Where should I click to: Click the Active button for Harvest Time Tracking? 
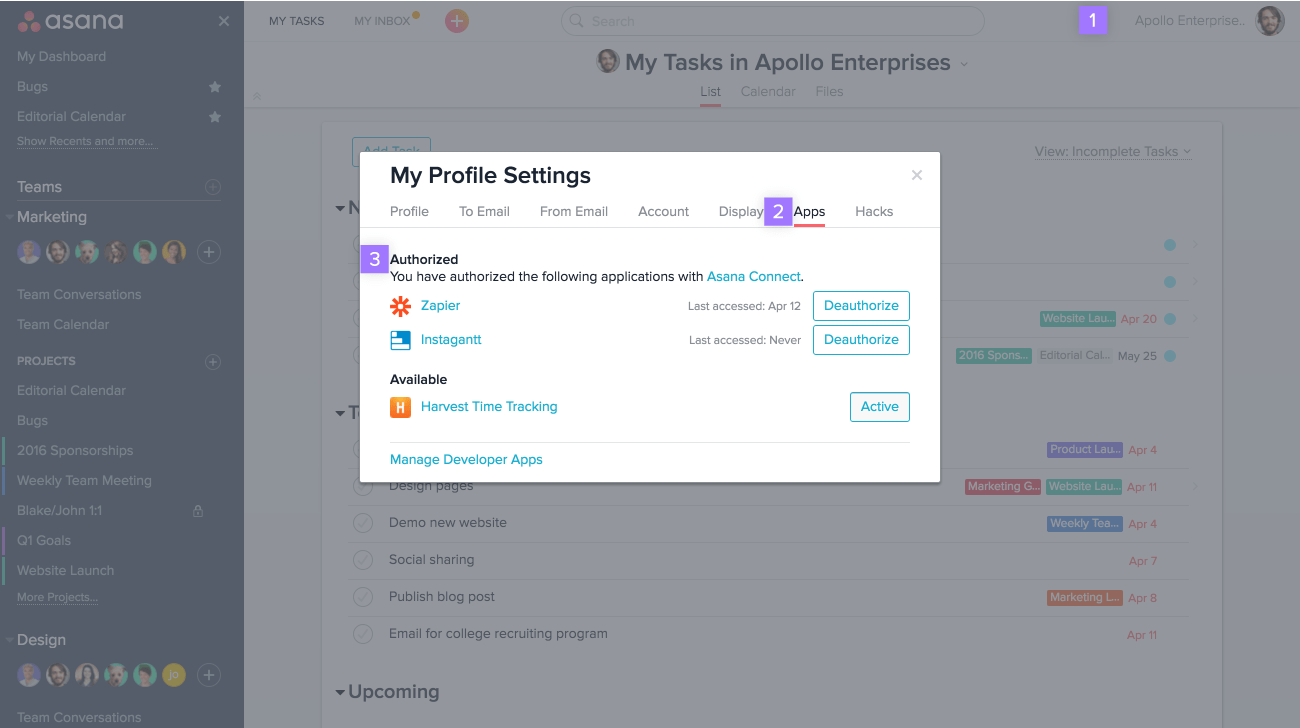tap(880, 407)
